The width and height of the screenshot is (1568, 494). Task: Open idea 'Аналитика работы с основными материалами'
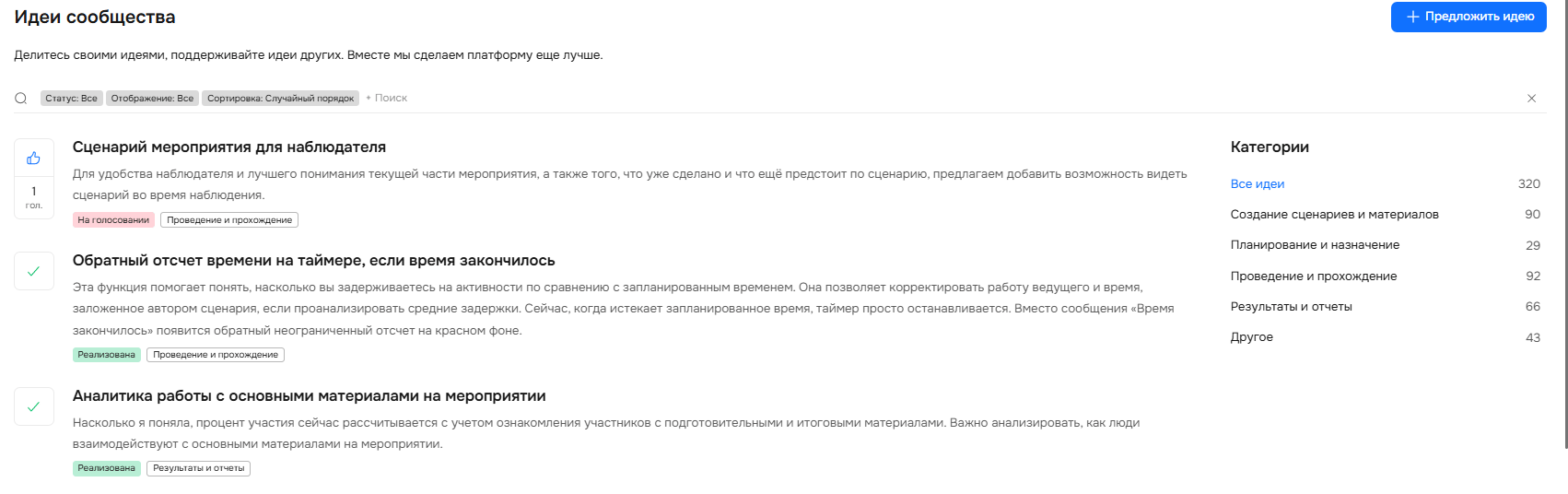coord(309,396)
